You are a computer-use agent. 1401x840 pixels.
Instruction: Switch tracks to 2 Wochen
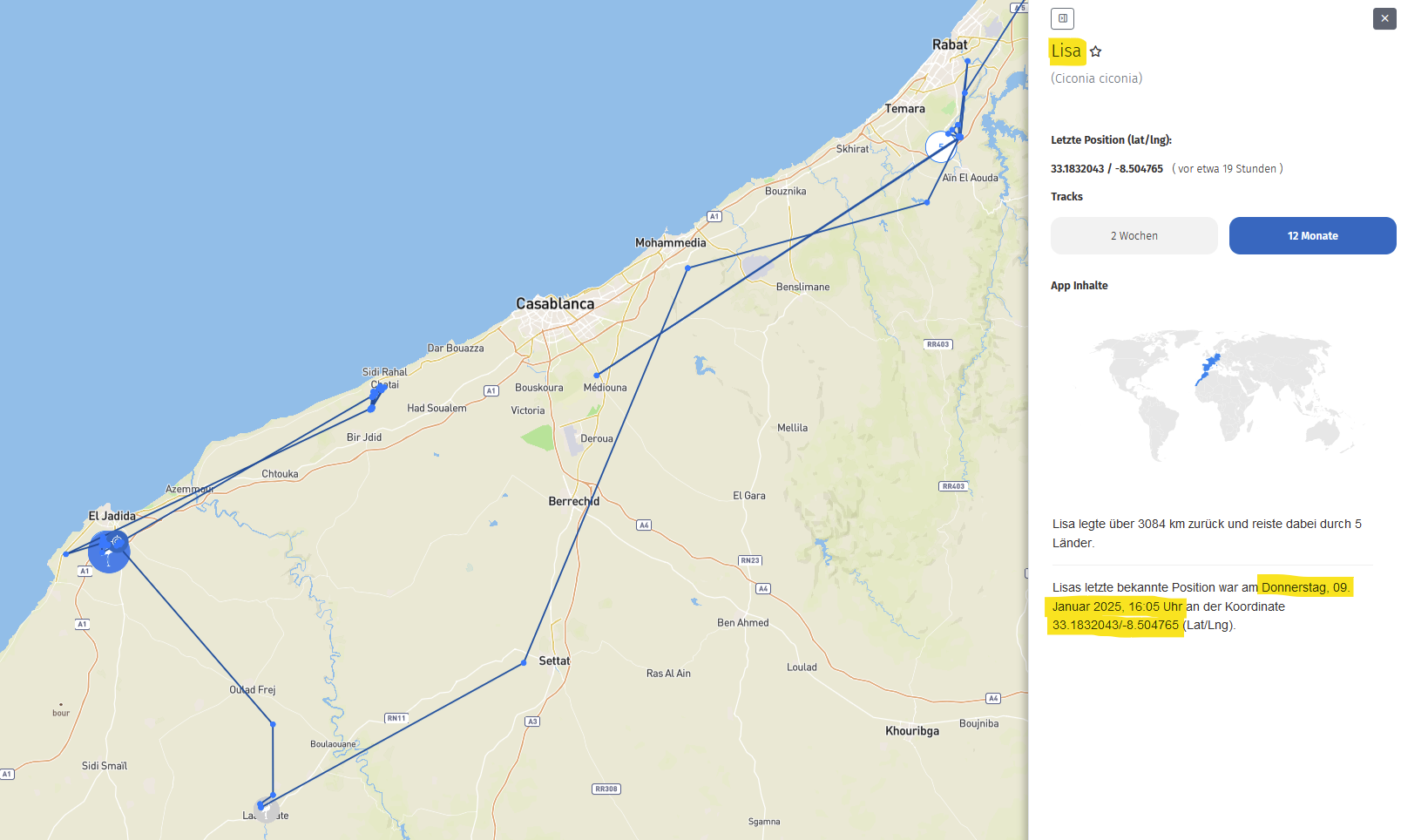click(1134, 236)
